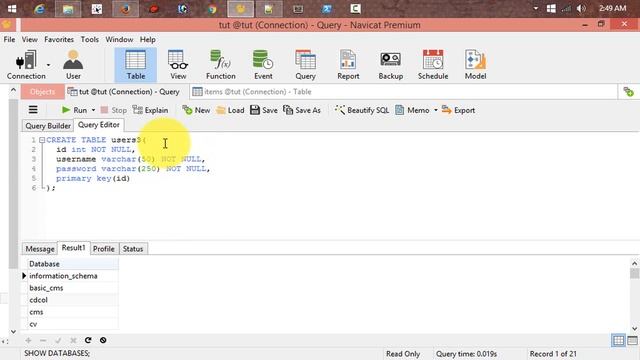Viewport: 640px width, 360px height.
Task: Open the Help menu
Action: 147,40
